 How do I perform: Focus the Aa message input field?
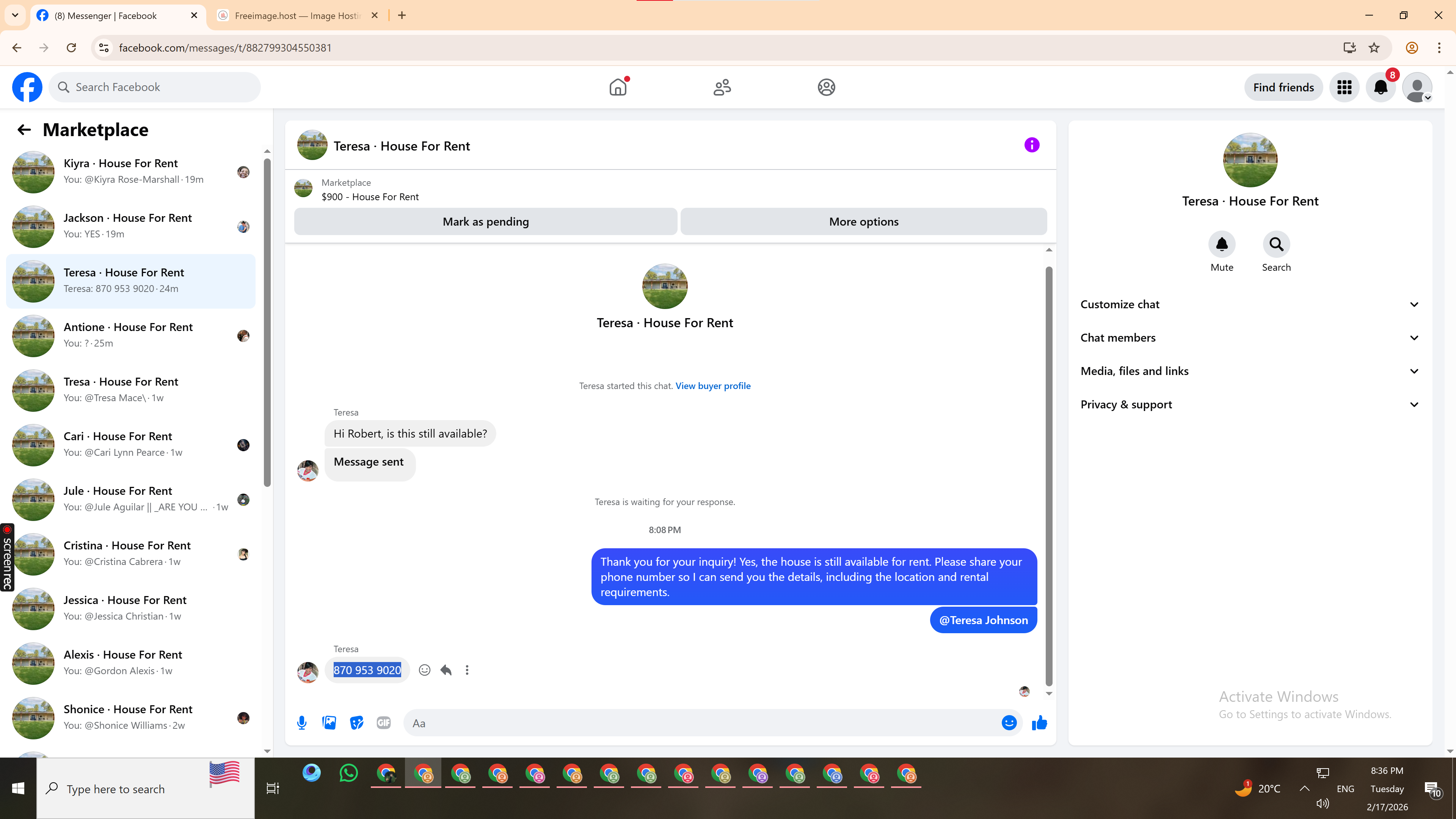click(x=701, y=723)
